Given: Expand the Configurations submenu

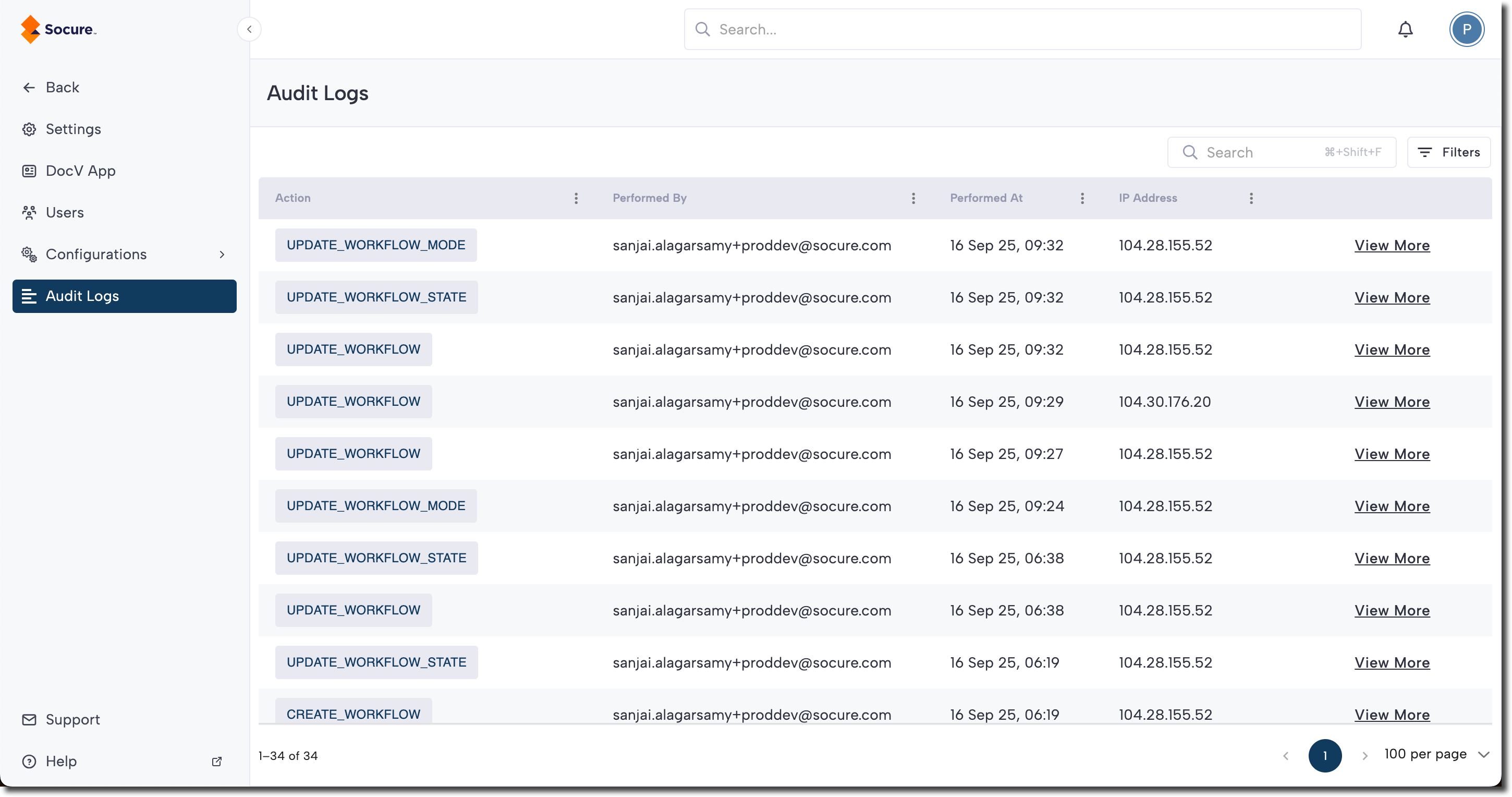Looking at the screenshot, I should coord(221,255).
